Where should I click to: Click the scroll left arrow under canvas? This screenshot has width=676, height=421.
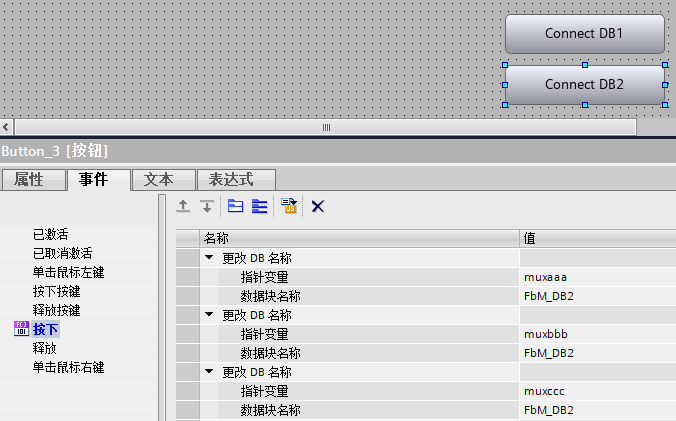pos(7,127)
